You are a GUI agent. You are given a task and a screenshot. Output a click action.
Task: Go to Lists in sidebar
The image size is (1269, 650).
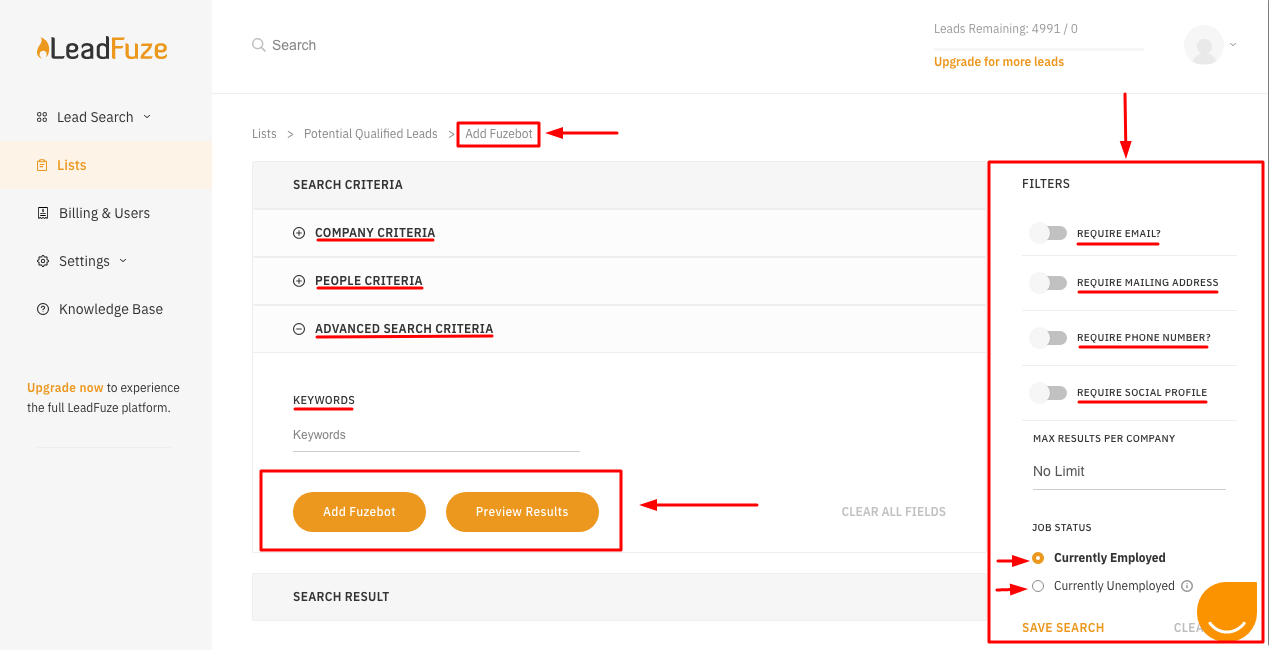click(x=106, y=165)
